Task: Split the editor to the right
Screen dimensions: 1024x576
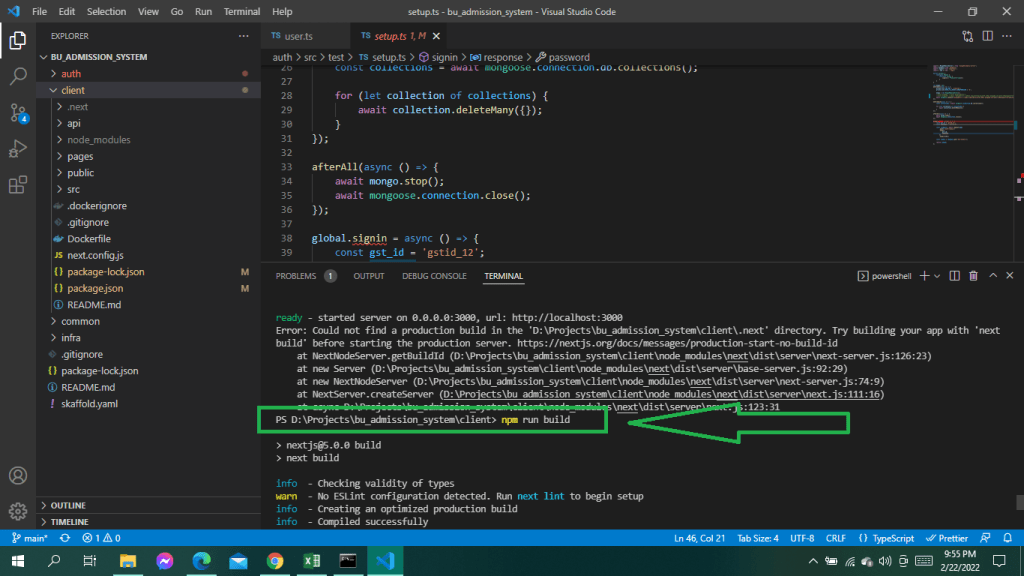Action: [987, 36]
